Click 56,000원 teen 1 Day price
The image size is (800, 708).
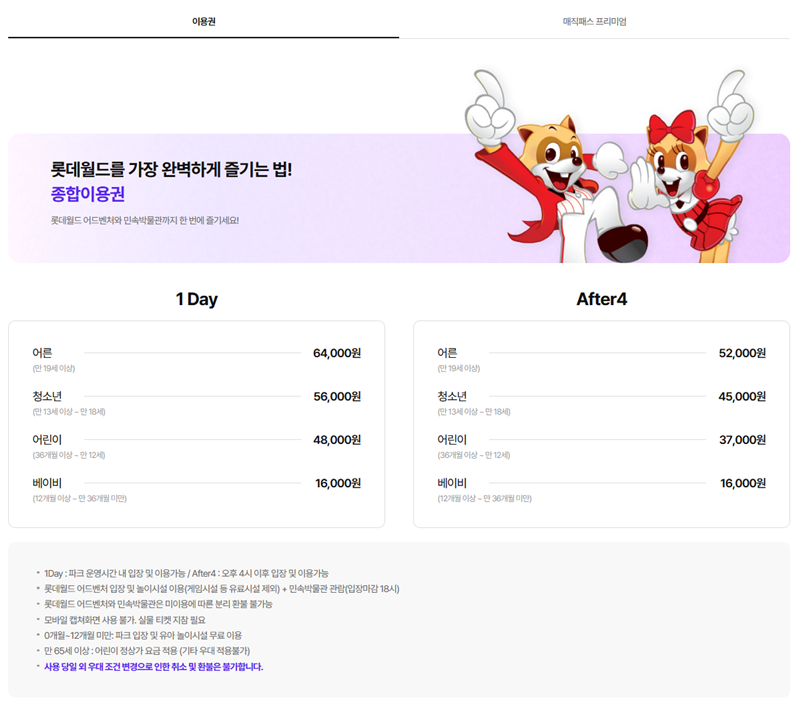(x=337, y=396)
